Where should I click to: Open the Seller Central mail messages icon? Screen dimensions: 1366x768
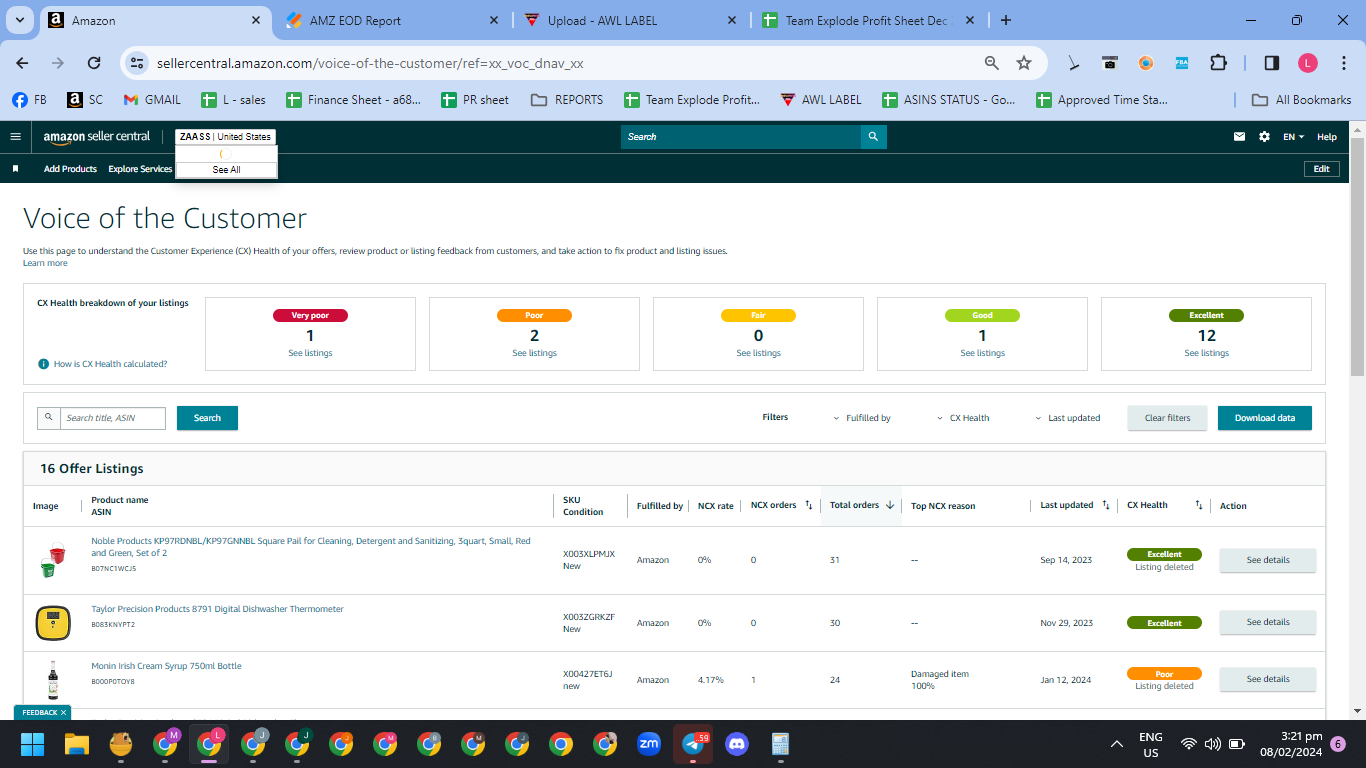pyautogui.click(x=1240, y=137)
